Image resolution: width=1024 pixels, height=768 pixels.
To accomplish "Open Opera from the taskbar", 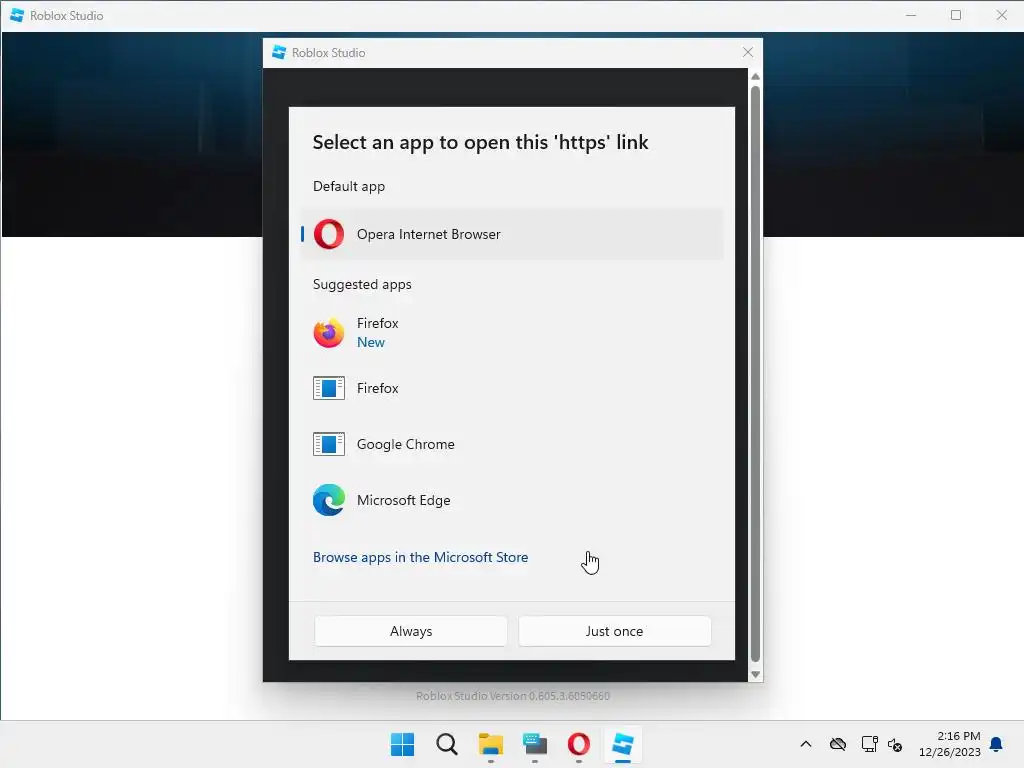I will (579, 744).
